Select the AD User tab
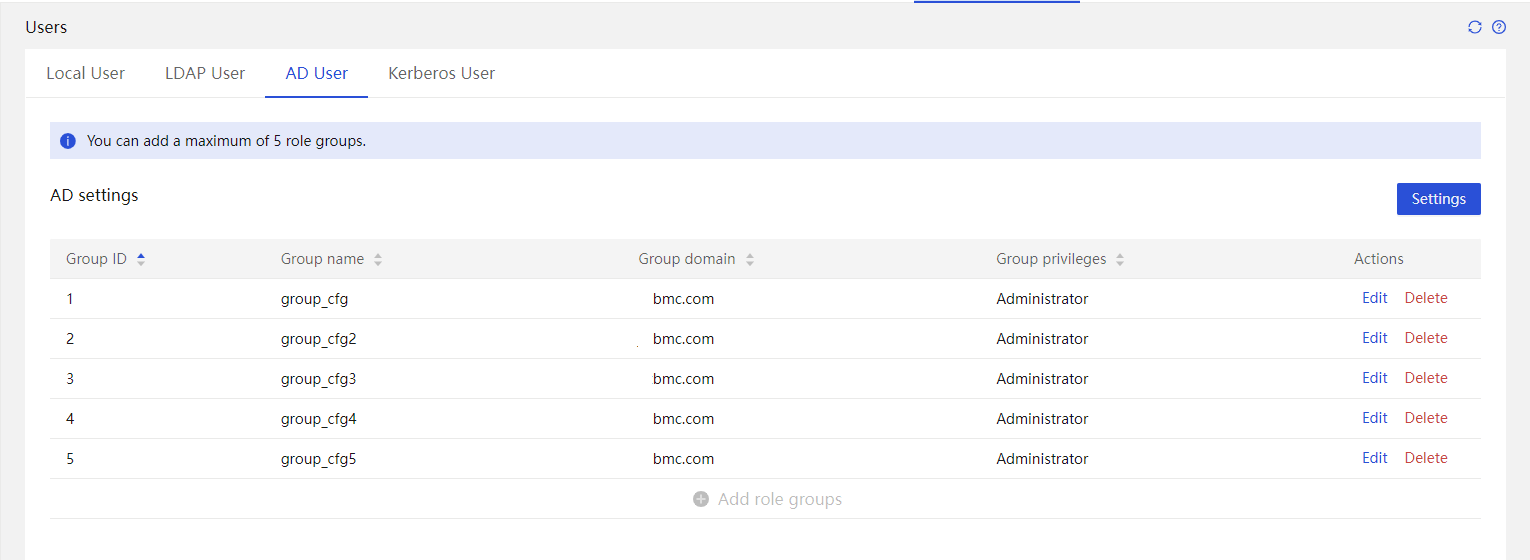Image resolution: width=1530 pixels, height=560 pixels. click(317, 73)
